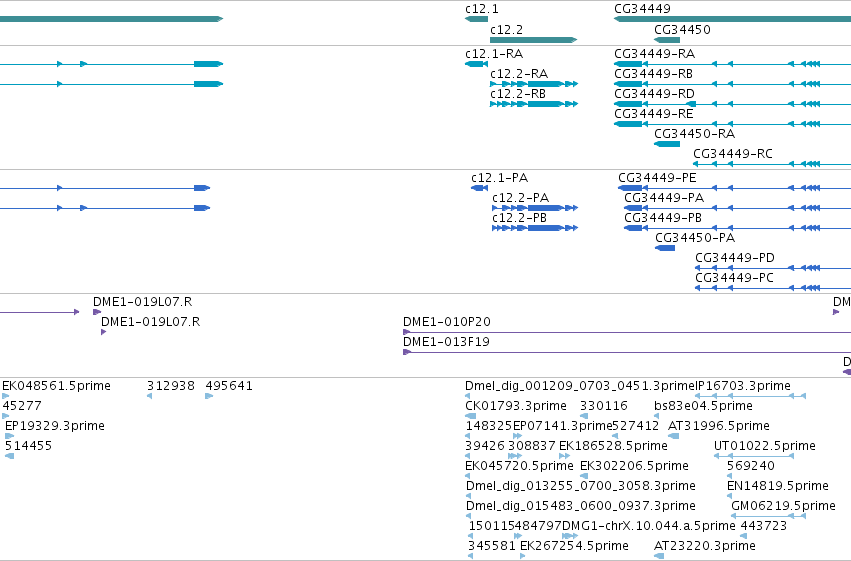
Task: Select BAC clone DME1-010P20
Action: pyautogui.click(x=447, y=322)
